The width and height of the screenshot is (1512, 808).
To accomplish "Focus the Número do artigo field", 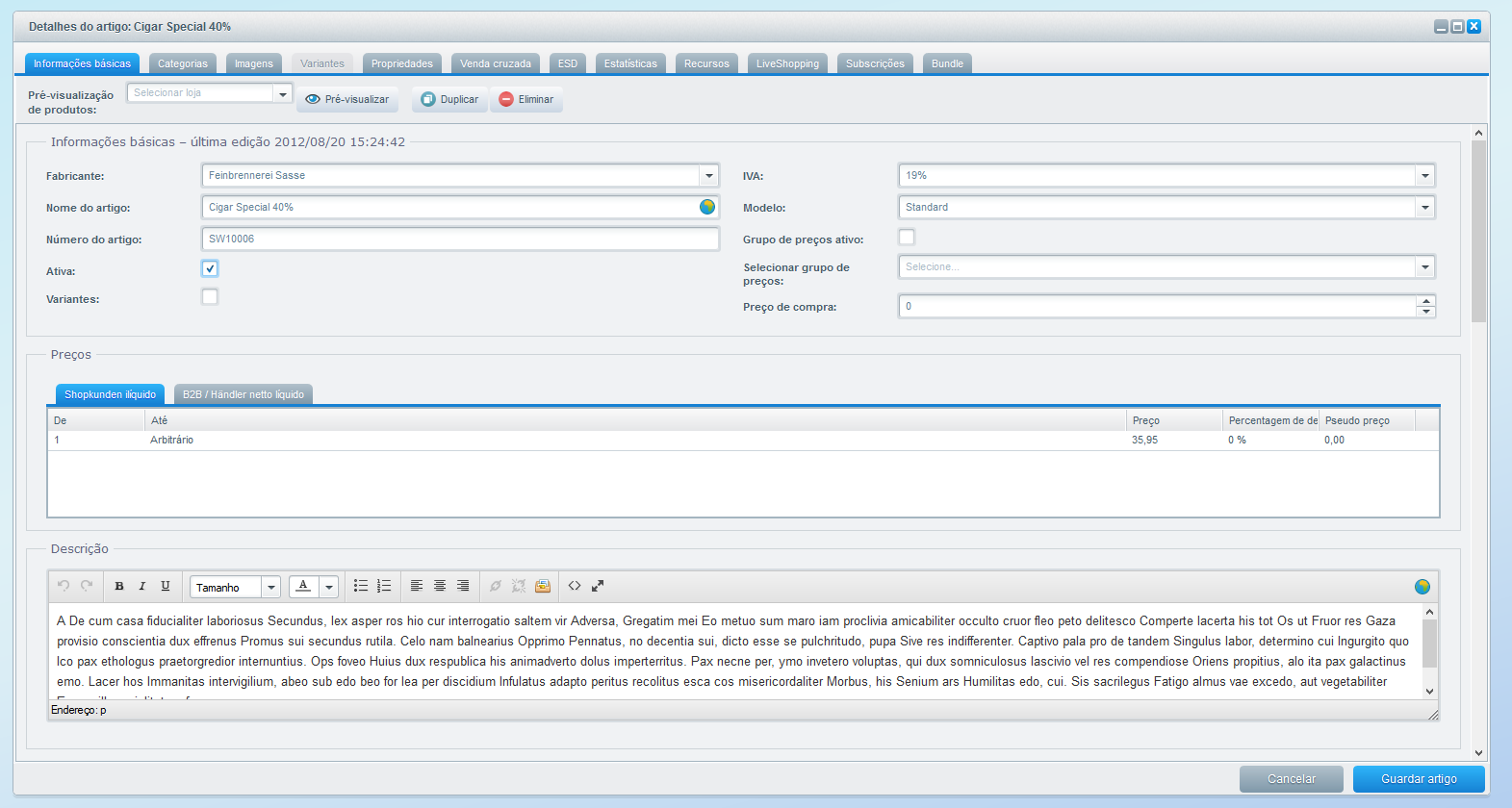I will pyautogui.click(x=461, y=239).
